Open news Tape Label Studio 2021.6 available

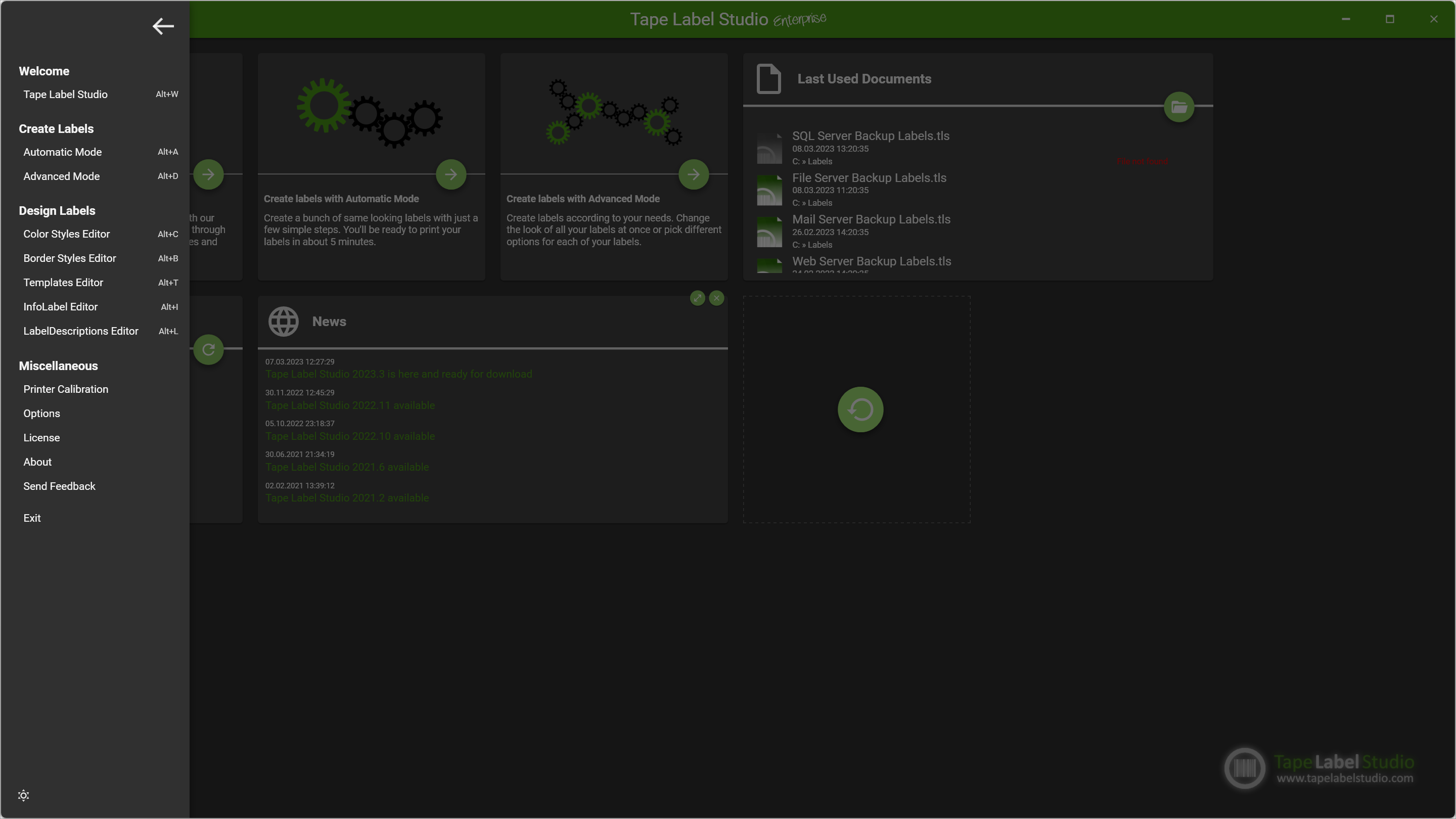347,468
